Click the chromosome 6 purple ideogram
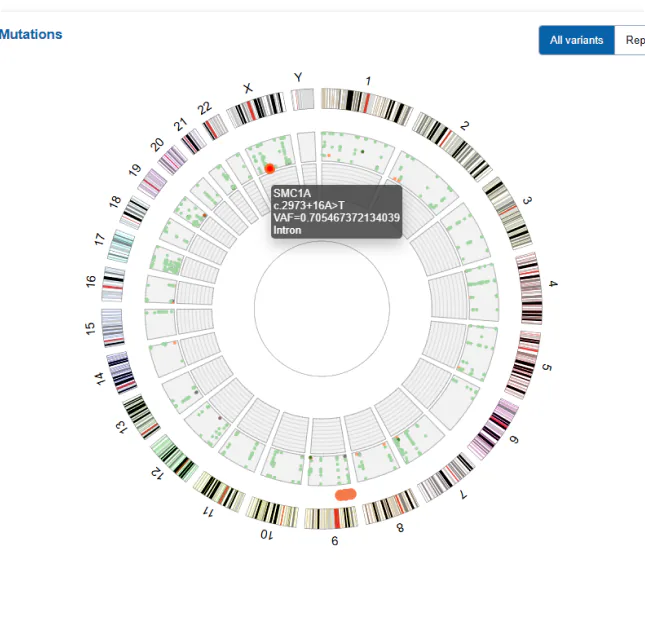This screenshot has height=625, width=645. [494, 429]
